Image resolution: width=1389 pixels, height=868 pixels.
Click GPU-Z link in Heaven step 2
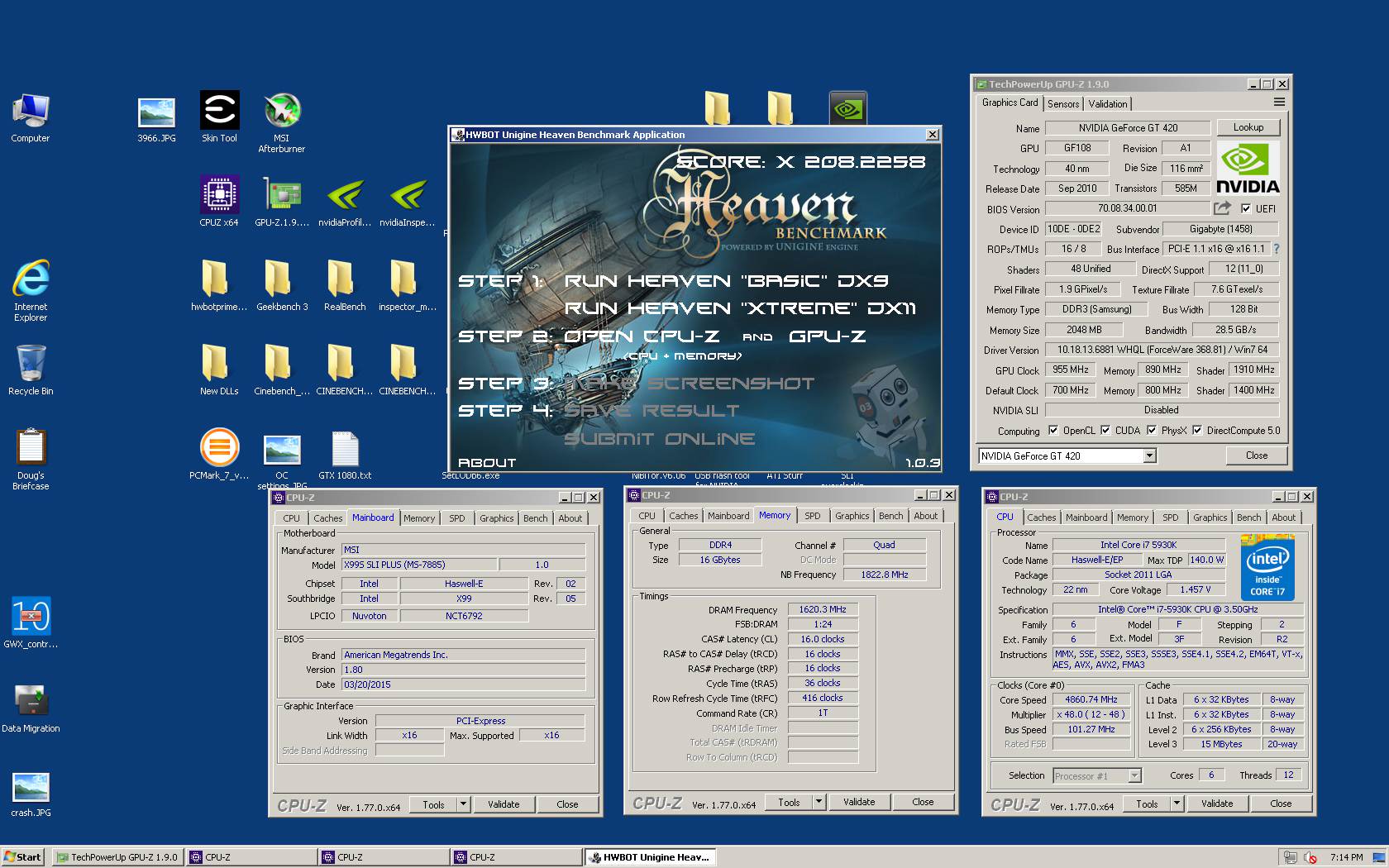click(x=828, y=336)
